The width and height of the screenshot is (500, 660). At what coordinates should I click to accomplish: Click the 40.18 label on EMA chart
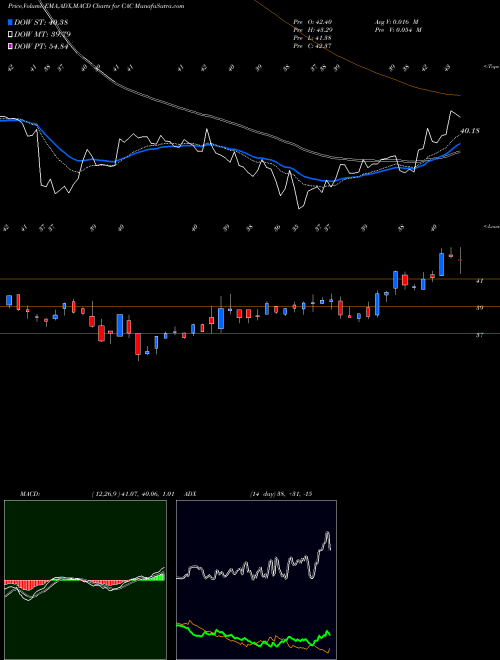470,131
